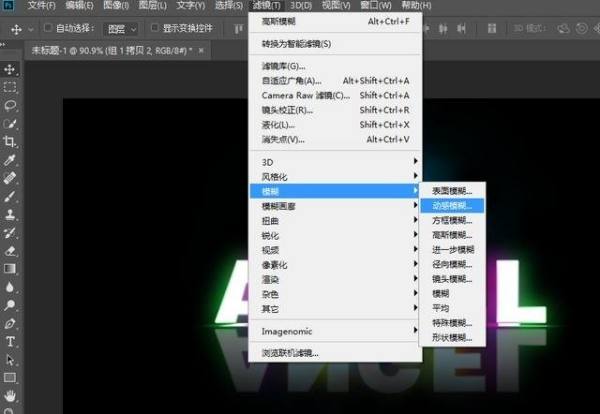600x414 pixels.
Task: Click the 3D roll mode icon in options bar
Action: [x=581, y=28]
